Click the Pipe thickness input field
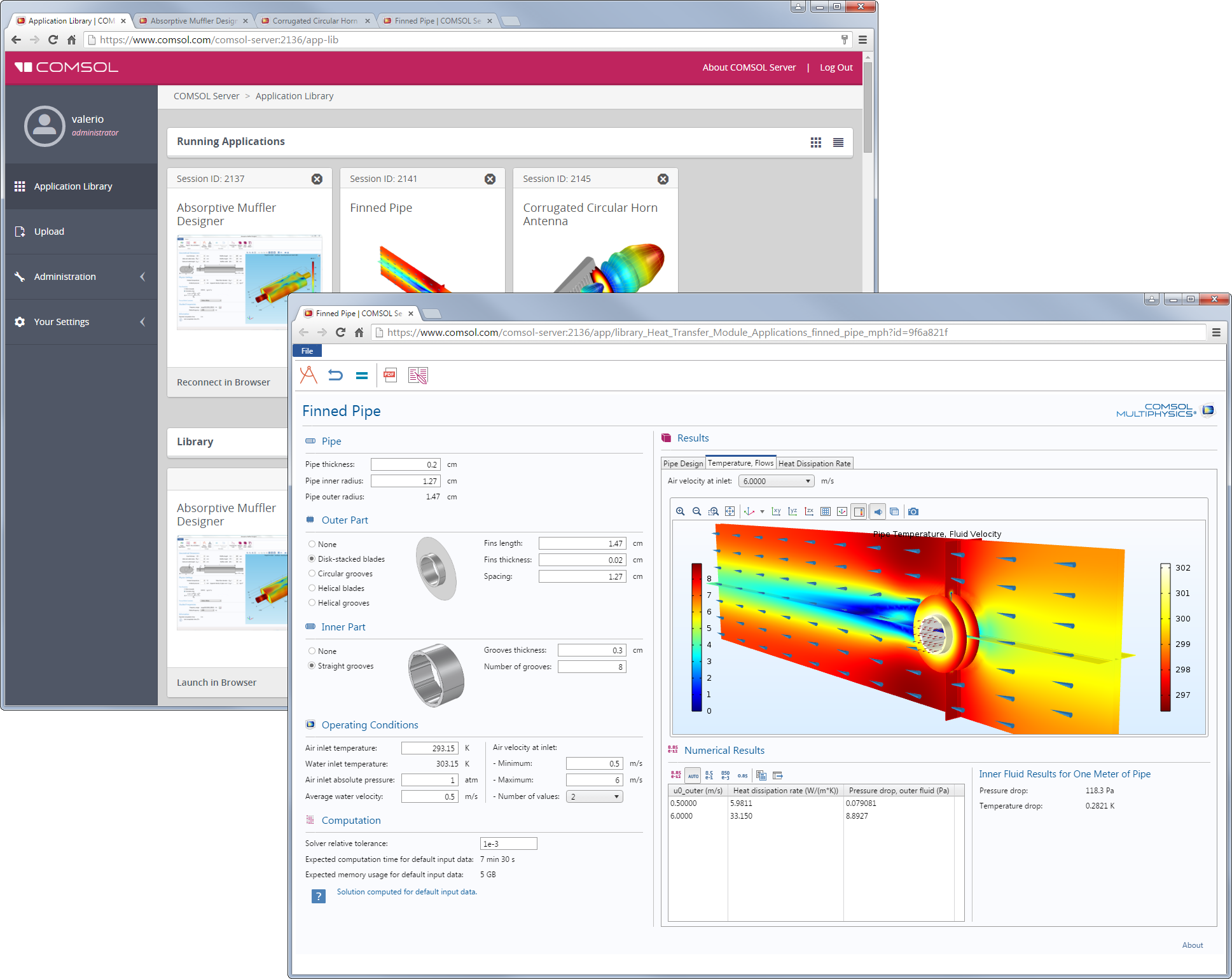This screenshot has height=979, width=1232. 406,464
